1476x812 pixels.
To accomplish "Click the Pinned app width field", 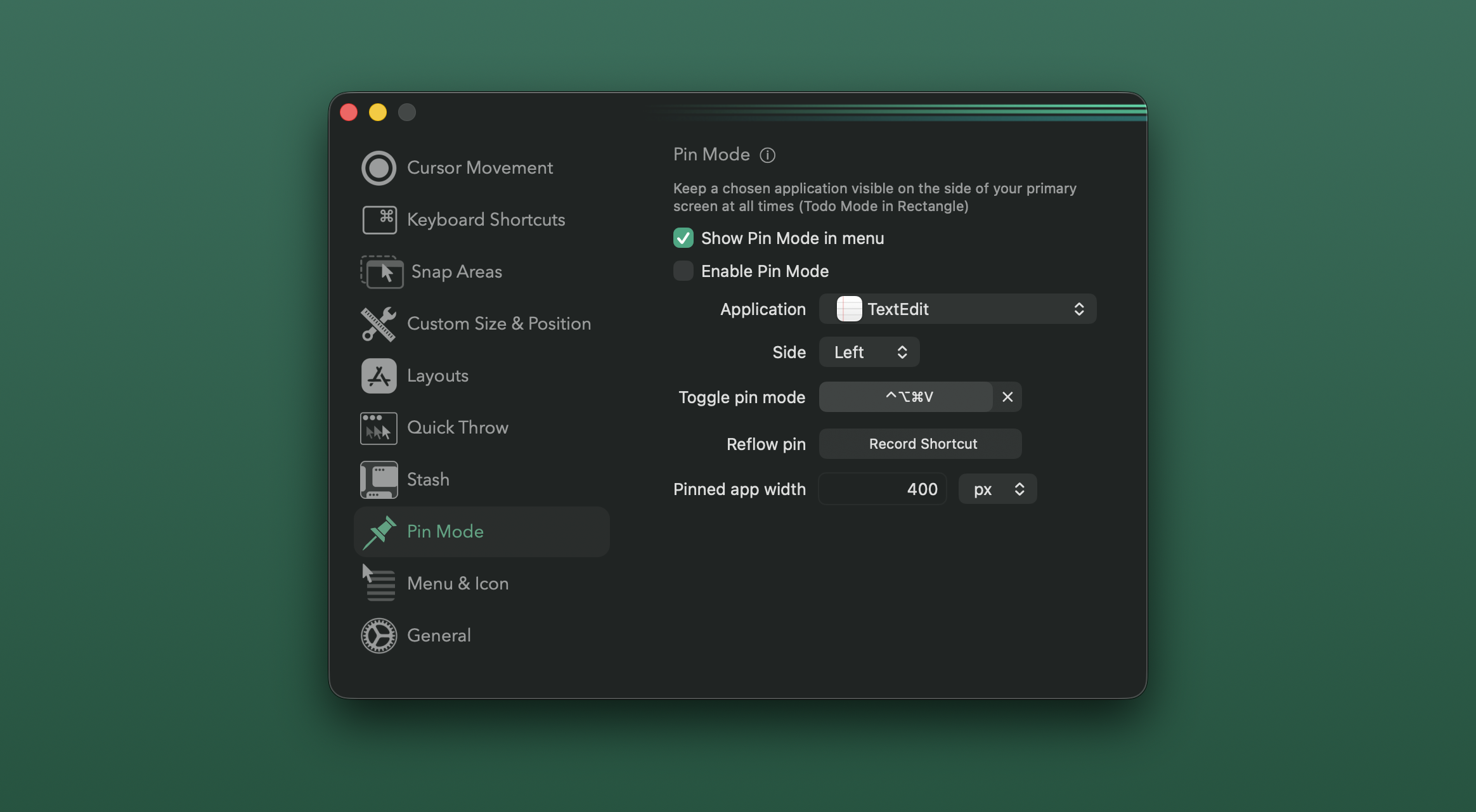I will coord(883,489).
